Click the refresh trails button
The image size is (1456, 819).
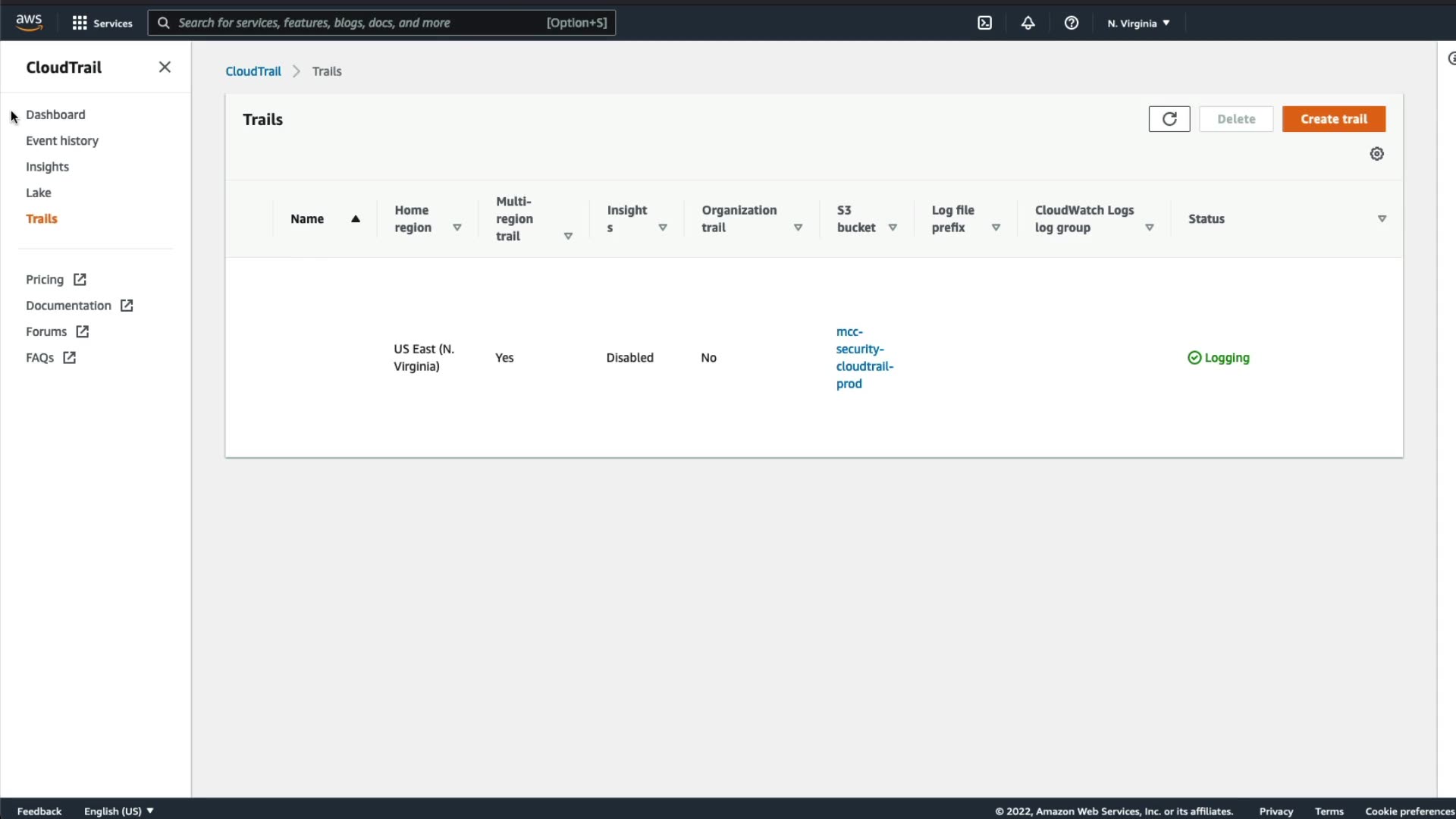[x=1169, y=119]
